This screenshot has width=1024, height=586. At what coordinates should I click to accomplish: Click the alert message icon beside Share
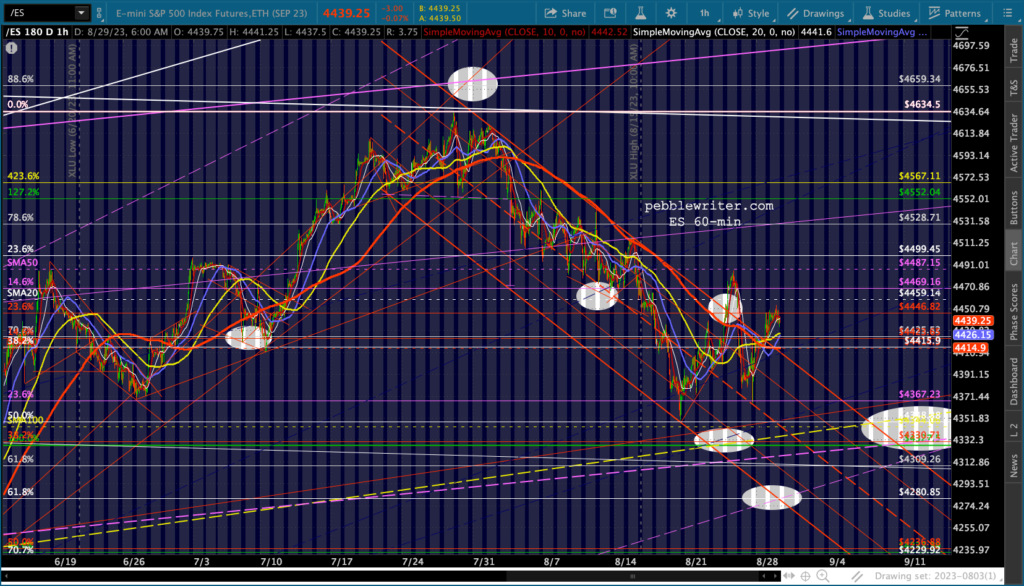[x=610, y=13]
